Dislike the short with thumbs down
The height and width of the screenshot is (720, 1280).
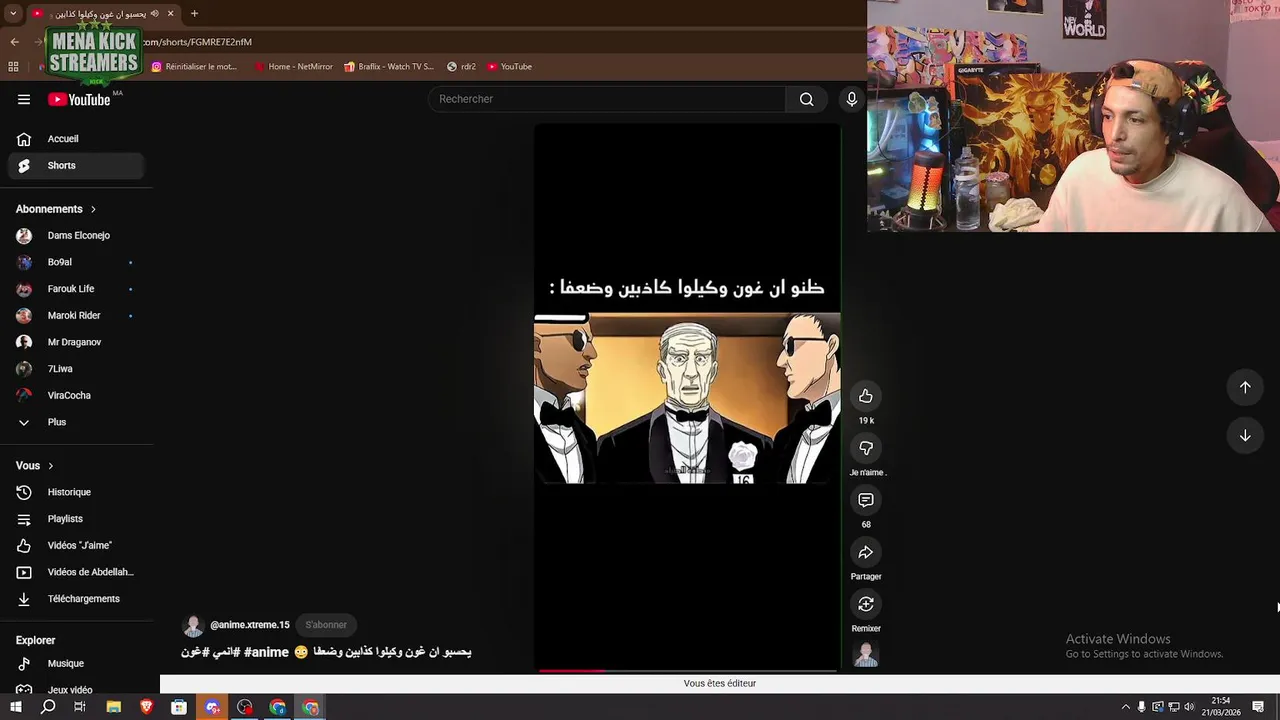866,448
